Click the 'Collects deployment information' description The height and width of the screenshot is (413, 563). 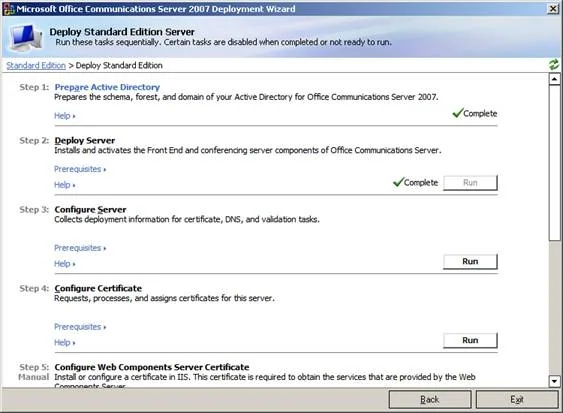tap(187, 219)
